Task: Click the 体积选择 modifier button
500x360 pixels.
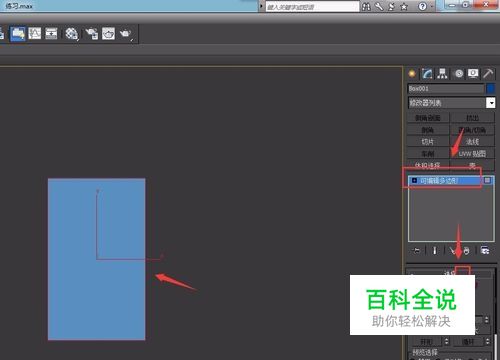Action: click(x=428, y=165)
